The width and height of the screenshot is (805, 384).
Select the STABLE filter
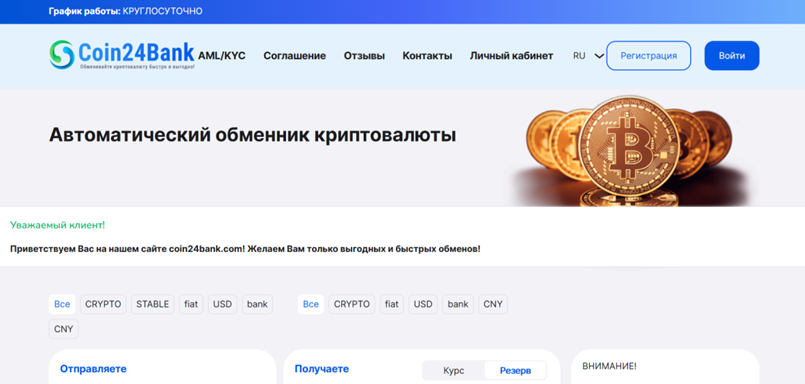[x=152, y=304]
